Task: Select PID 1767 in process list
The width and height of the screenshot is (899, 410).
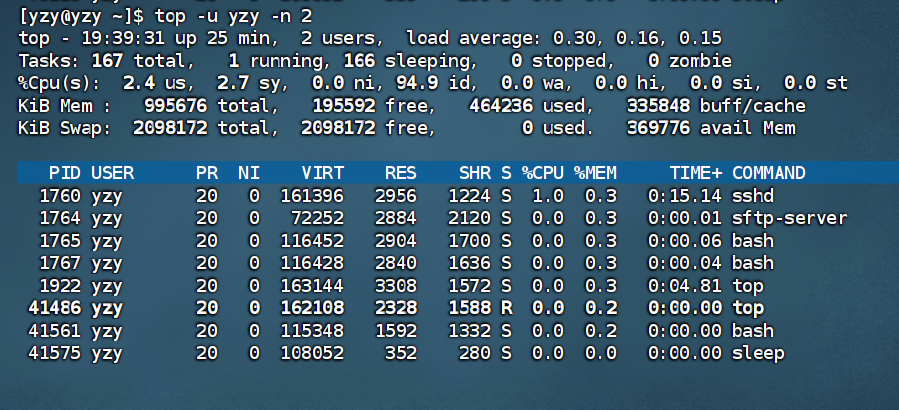Action: (60, 263)
